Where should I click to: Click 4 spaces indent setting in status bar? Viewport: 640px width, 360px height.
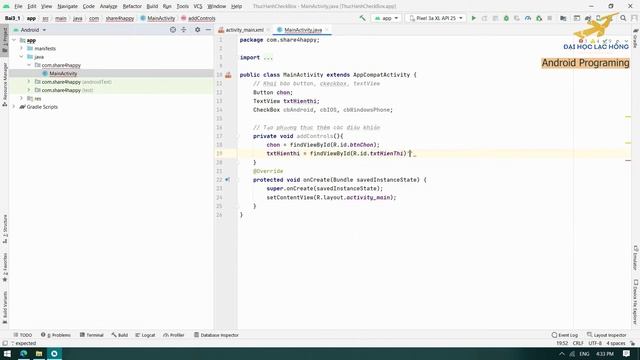click(x=616, y=343)
